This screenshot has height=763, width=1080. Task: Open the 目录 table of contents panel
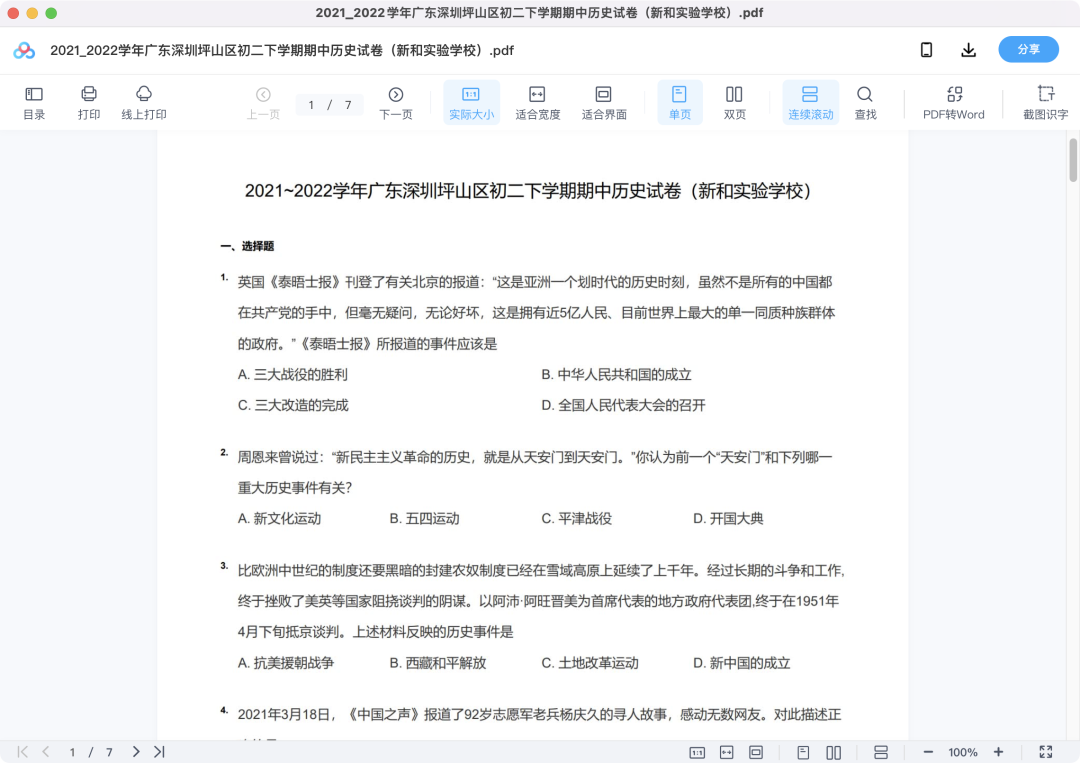34,103
